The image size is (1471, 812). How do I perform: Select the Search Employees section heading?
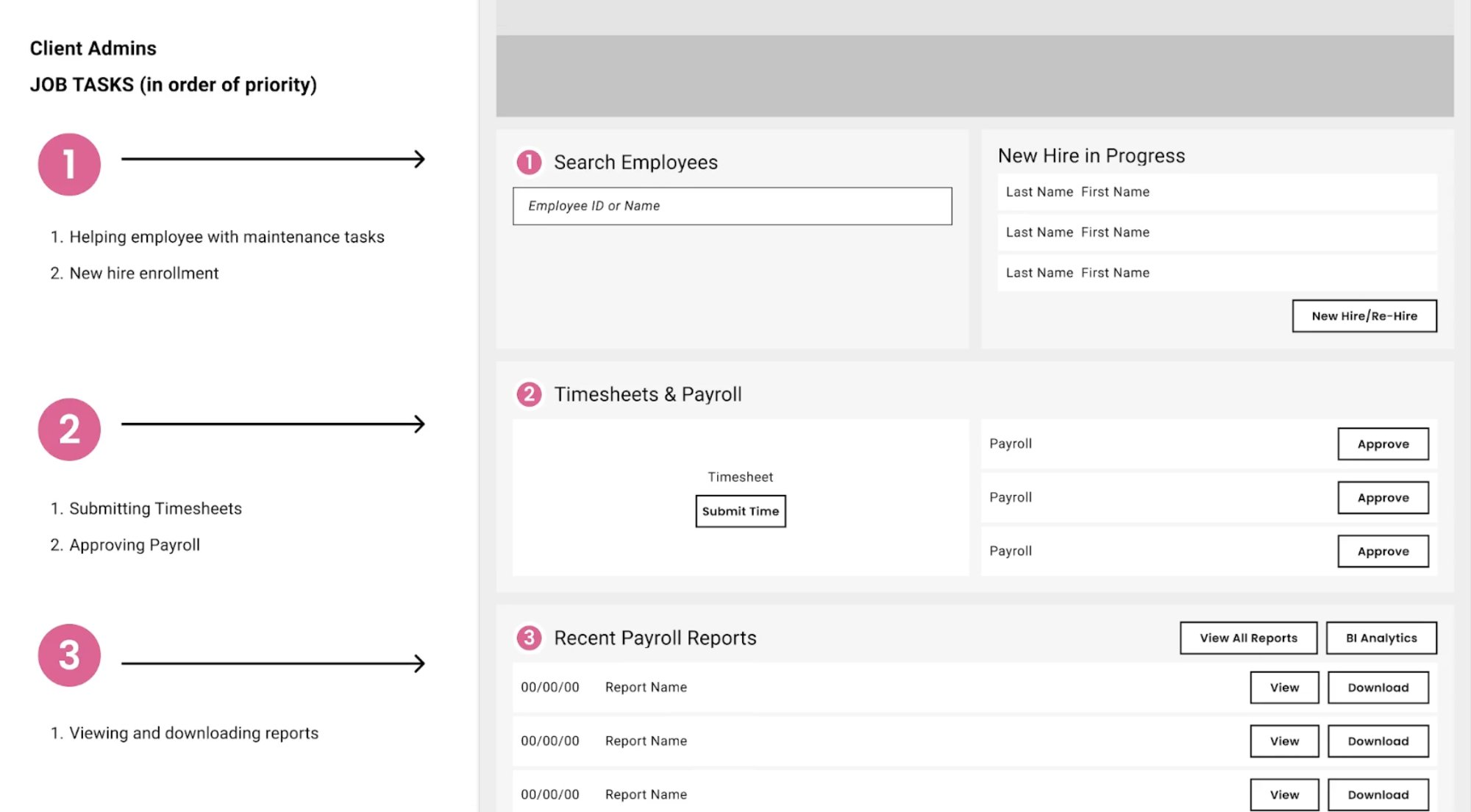[x=635, y=162]
